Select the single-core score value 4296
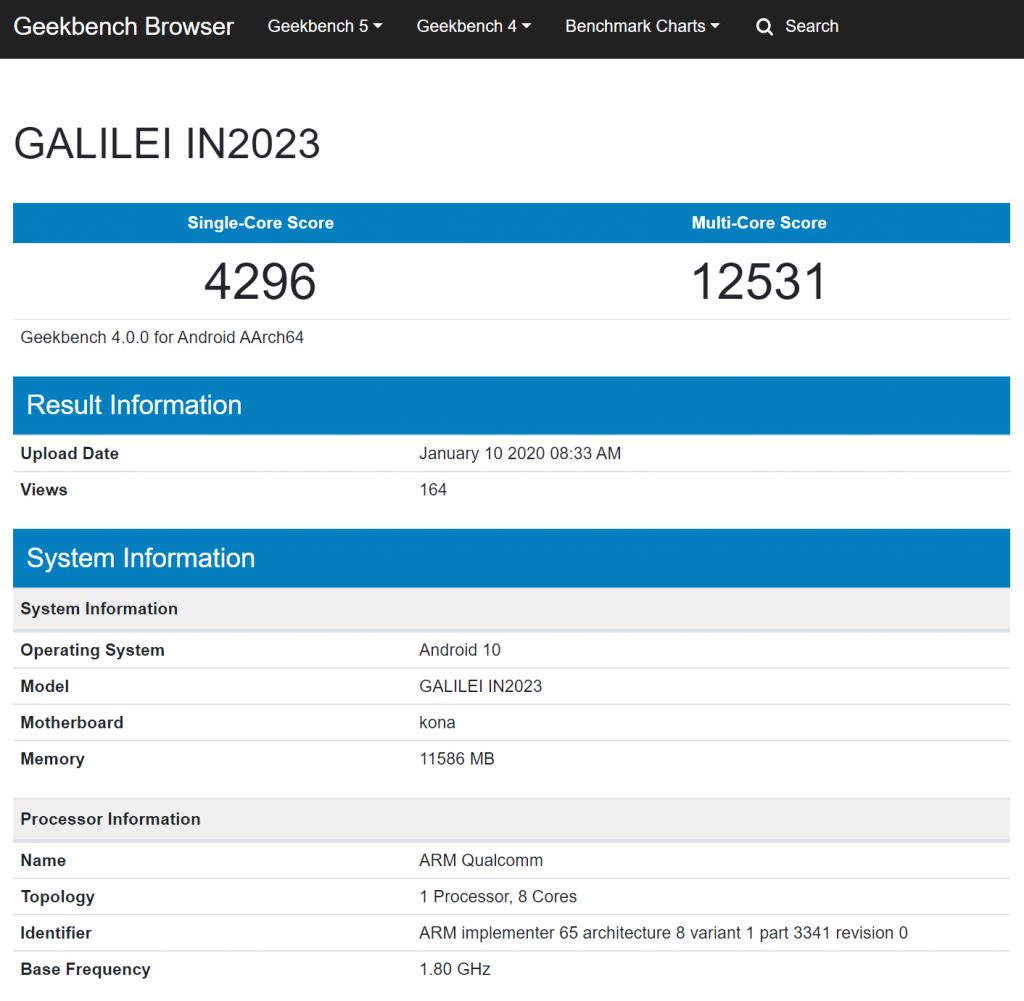Image resolution: width=1024 pixels, height=1001 pixels. coord(260,282)
